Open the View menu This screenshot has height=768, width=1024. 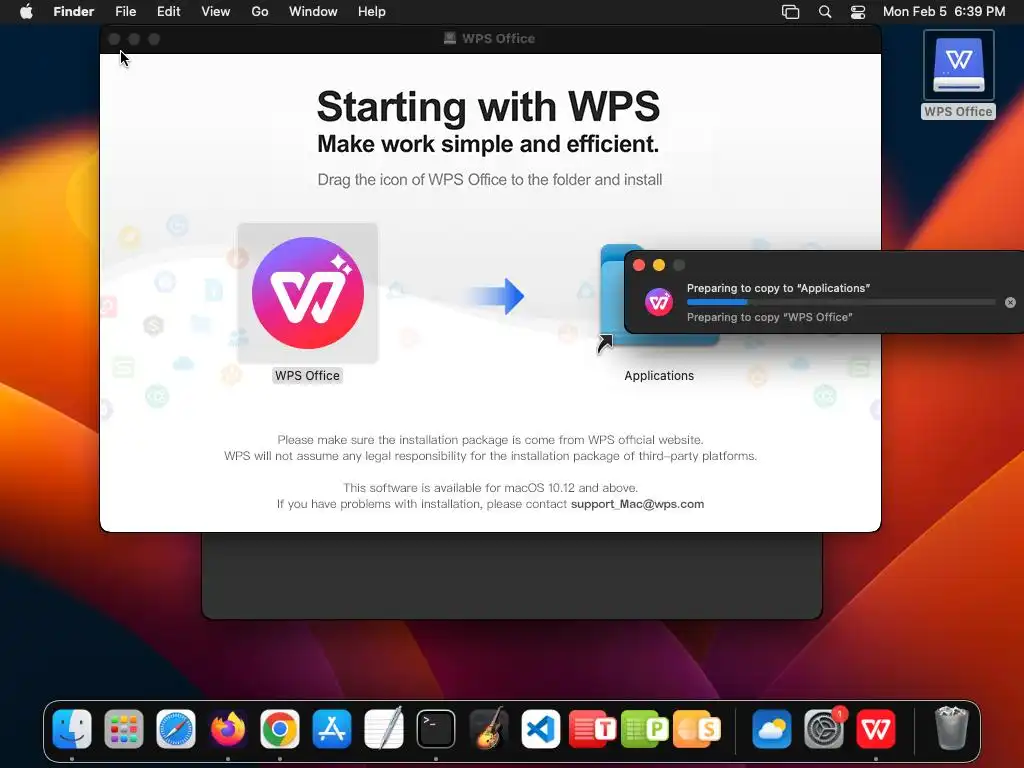point(216,12)
